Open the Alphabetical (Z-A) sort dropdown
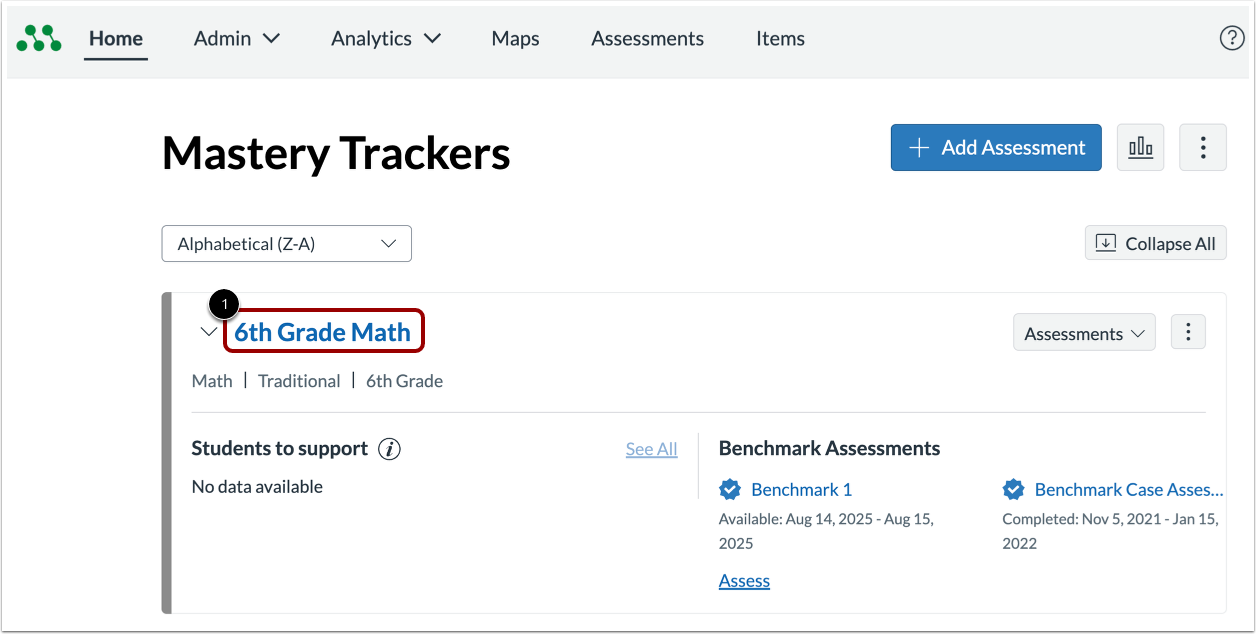The width and height of the screenshot is (1256, 634). coord(286,243)
